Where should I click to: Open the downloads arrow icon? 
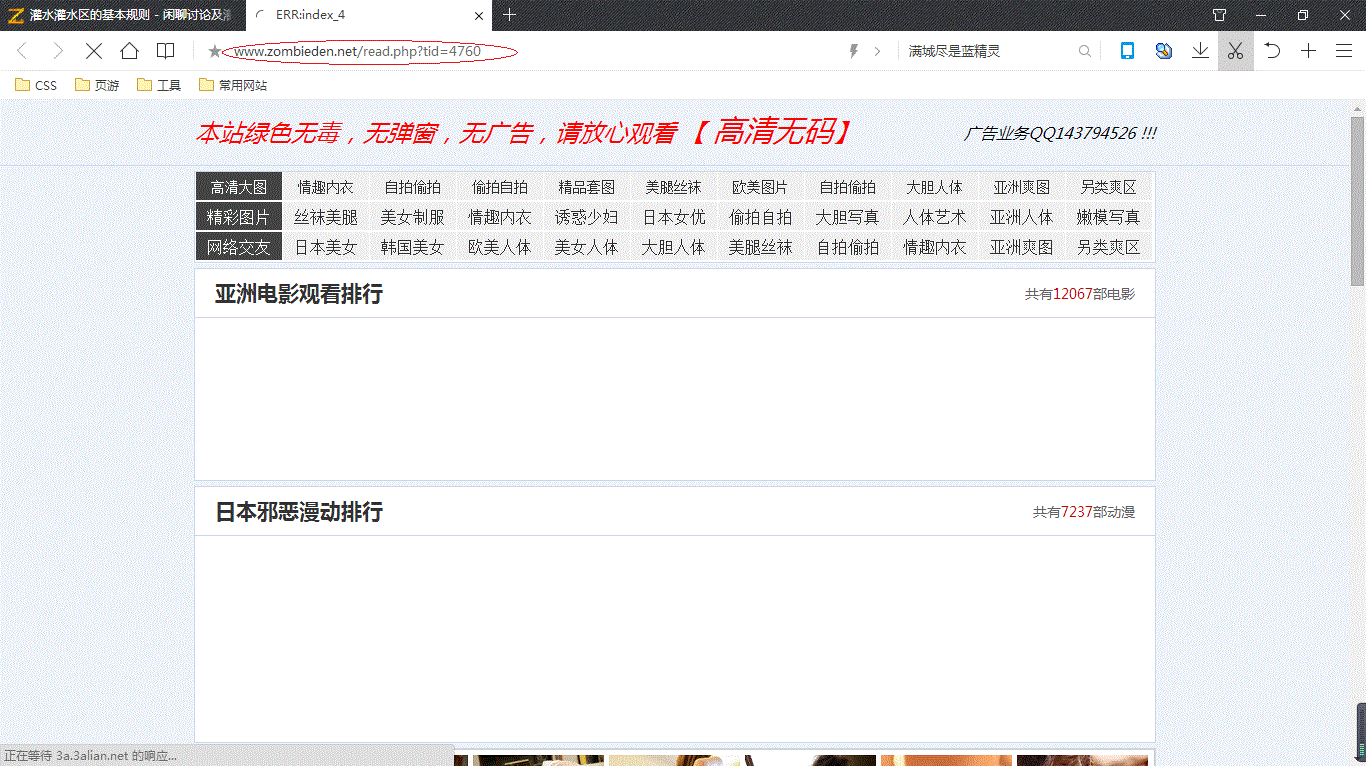click(1200, 51)
